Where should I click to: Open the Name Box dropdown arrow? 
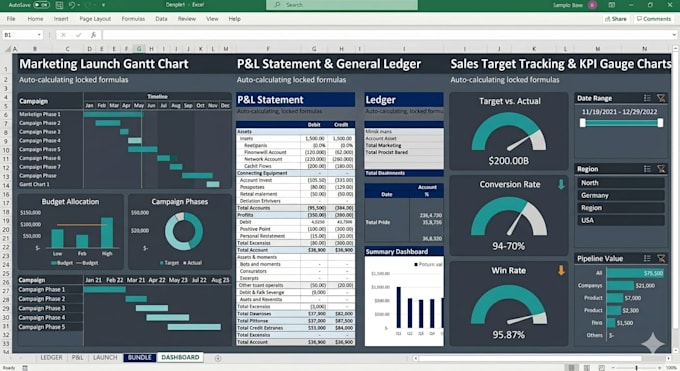coord(39,35)
